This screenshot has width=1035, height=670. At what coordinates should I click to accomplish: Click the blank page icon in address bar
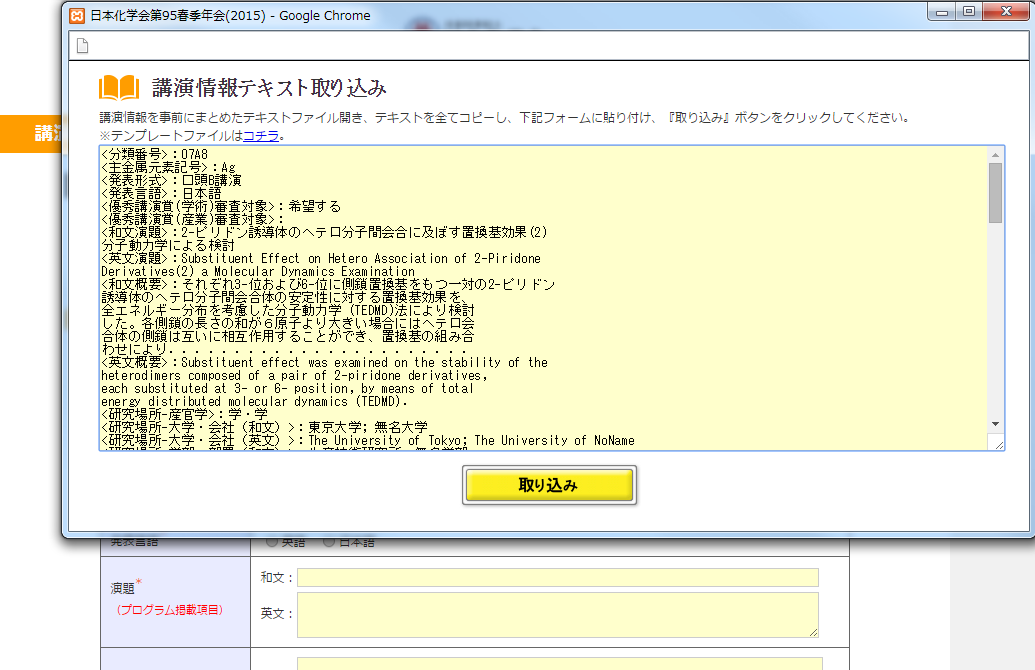coord(82,45)
